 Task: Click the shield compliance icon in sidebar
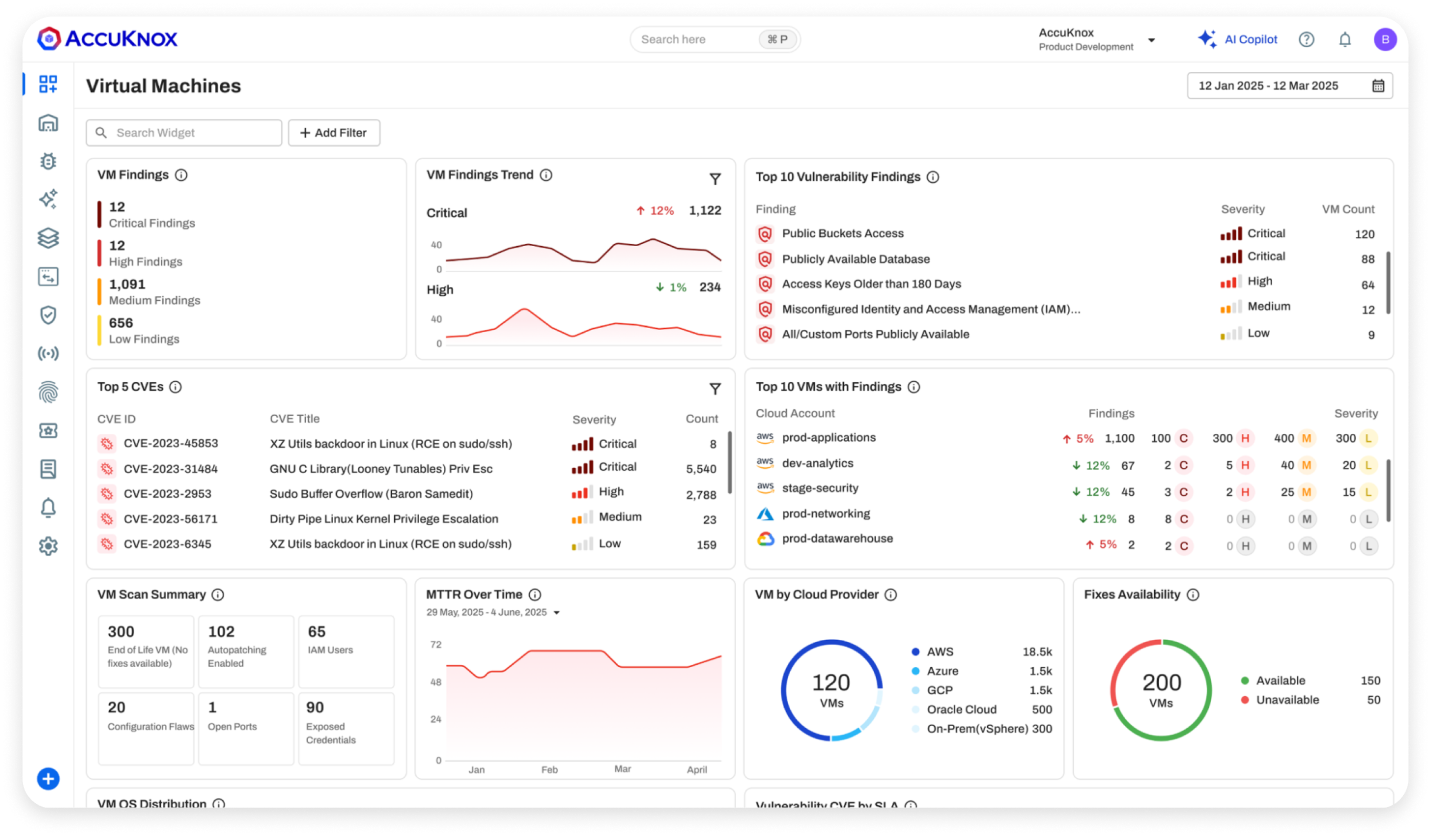click(47, 315)
